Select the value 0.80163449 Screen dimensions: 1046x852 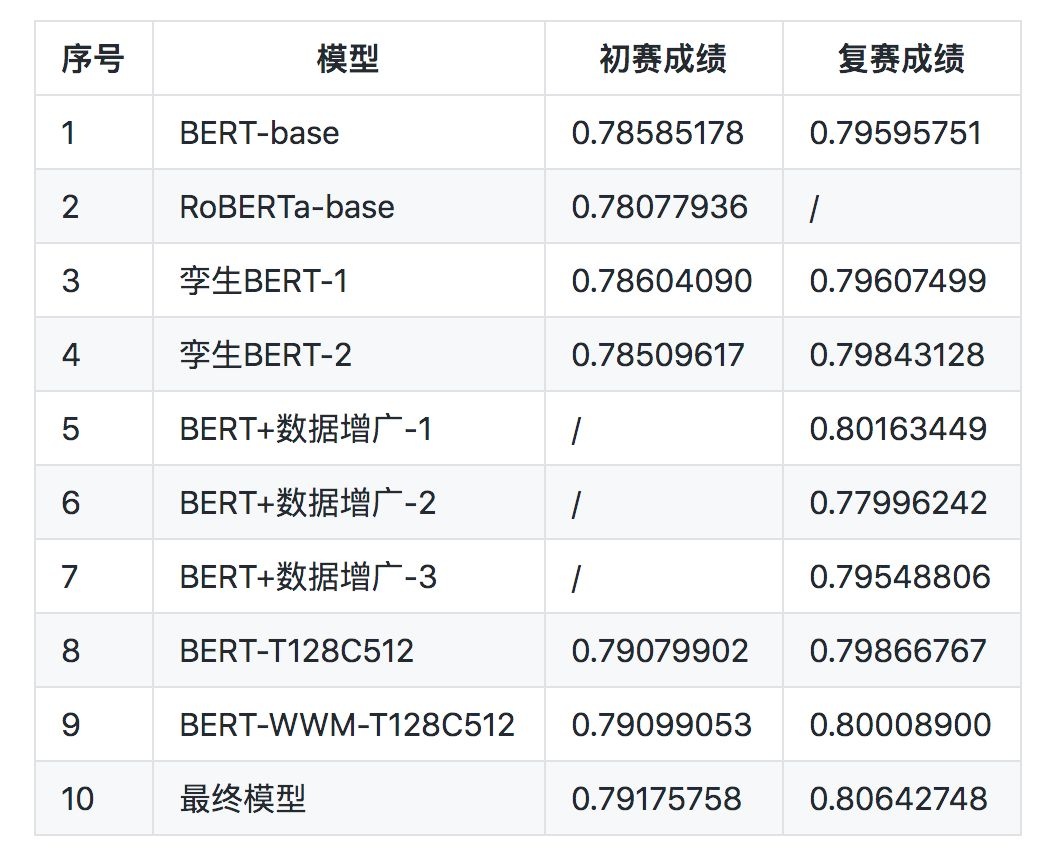[x=898, y=429]
